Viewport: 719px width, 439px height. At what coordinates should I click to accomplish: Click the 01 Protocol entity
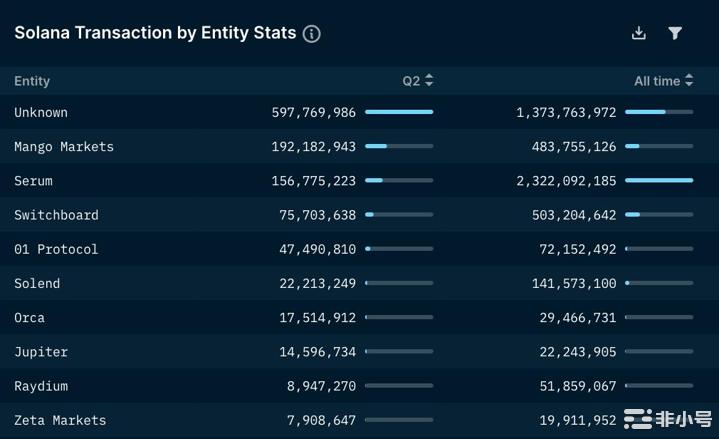(x=56, y=249)
